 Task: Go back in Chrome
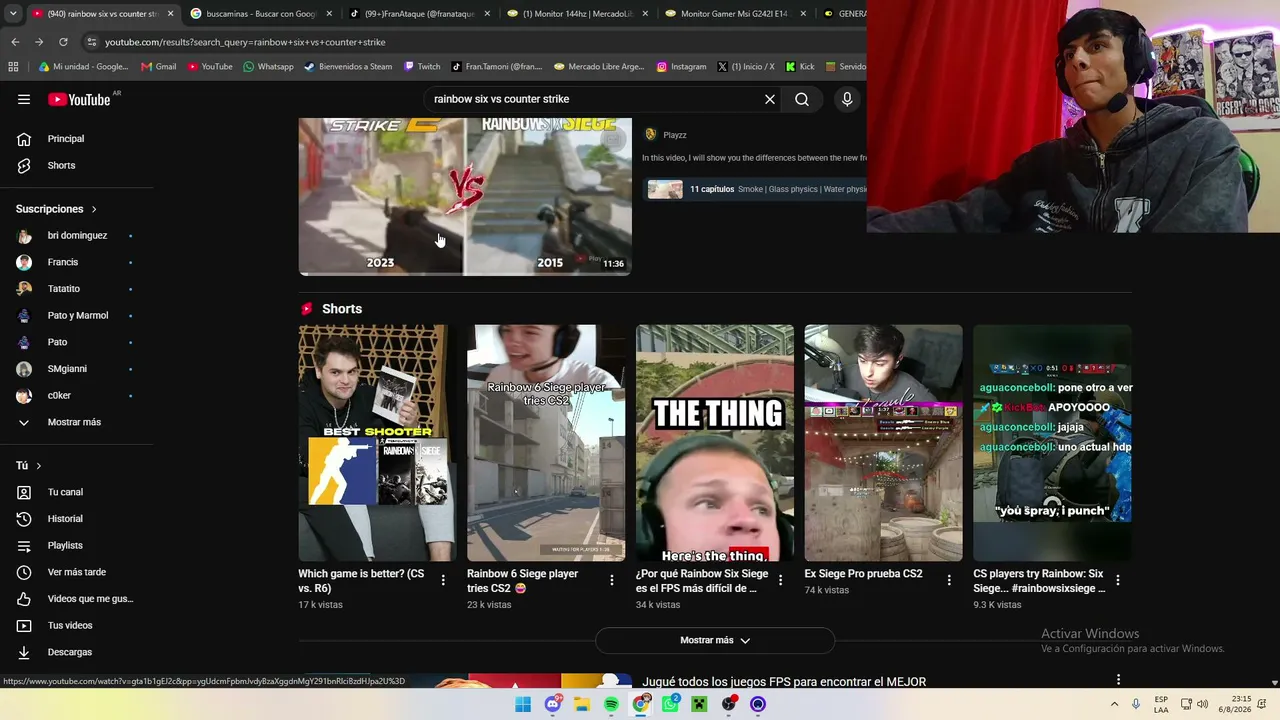click(15, 42)
